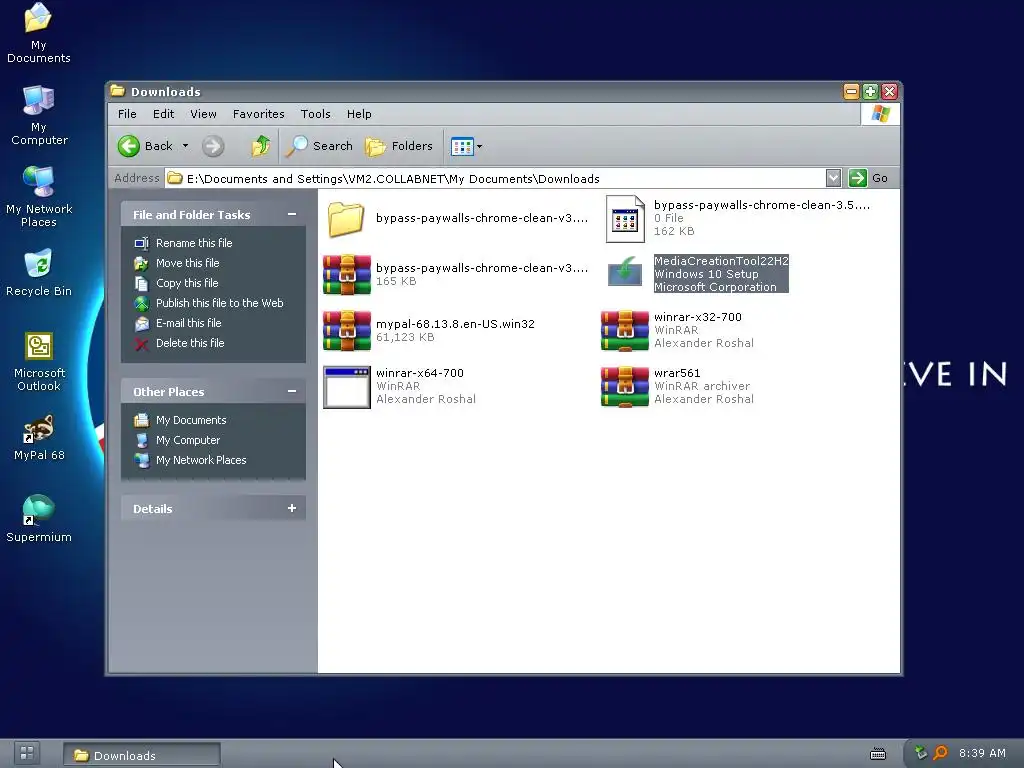This screenshot has width=1024, height=768.
Task: Select the 162 KB bypass-paywalls 0 File
Action: click(x=625, y=219)
